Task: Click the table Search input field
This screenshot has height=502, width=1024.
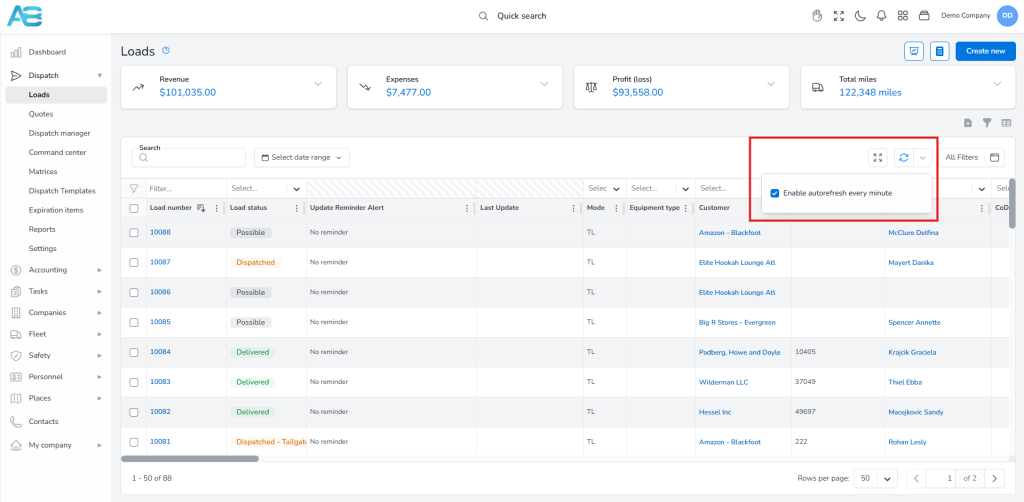Action: click(189, 158)
